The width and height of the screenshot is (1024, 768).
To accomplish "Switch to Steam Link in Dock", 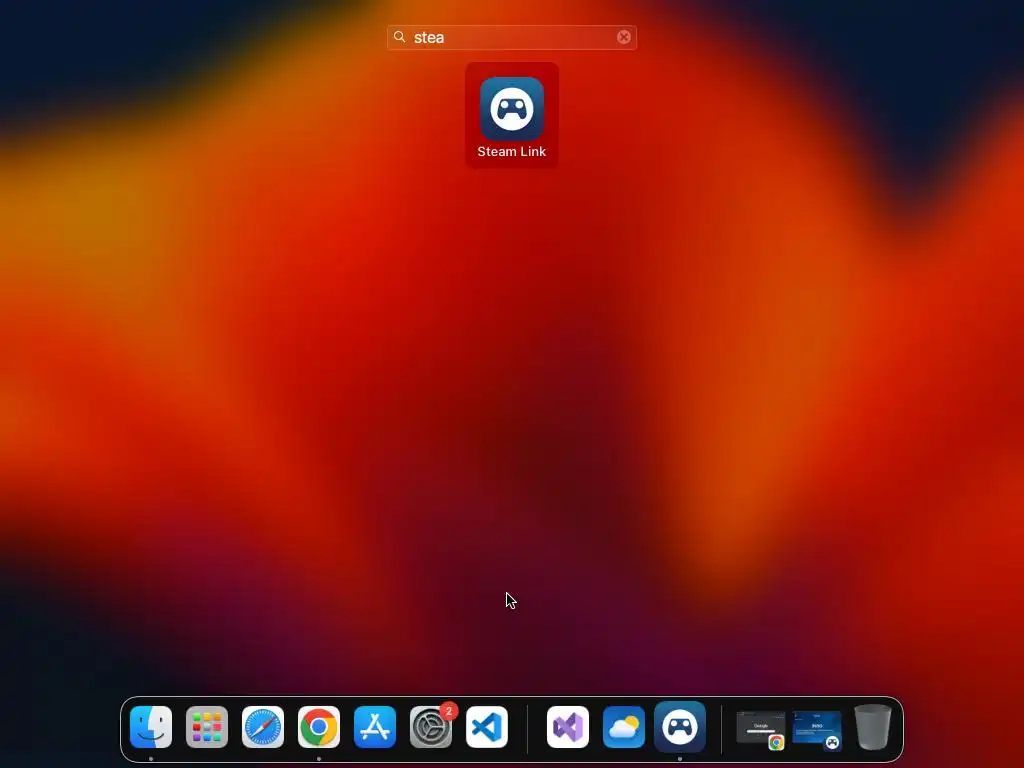I will coord(680,727).
